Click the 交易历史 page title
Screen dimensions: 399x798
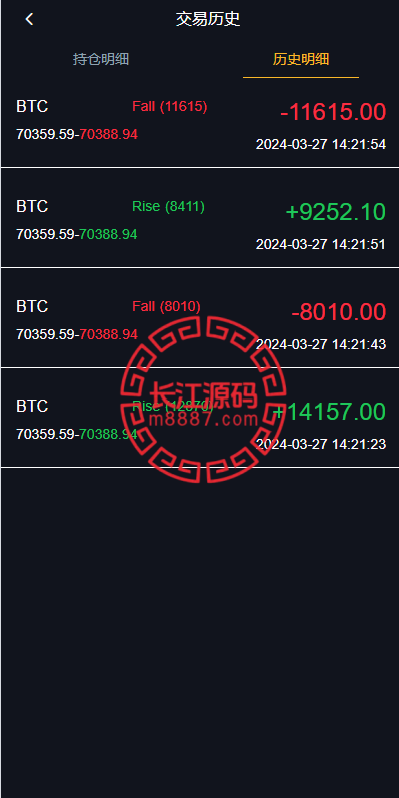208,19
